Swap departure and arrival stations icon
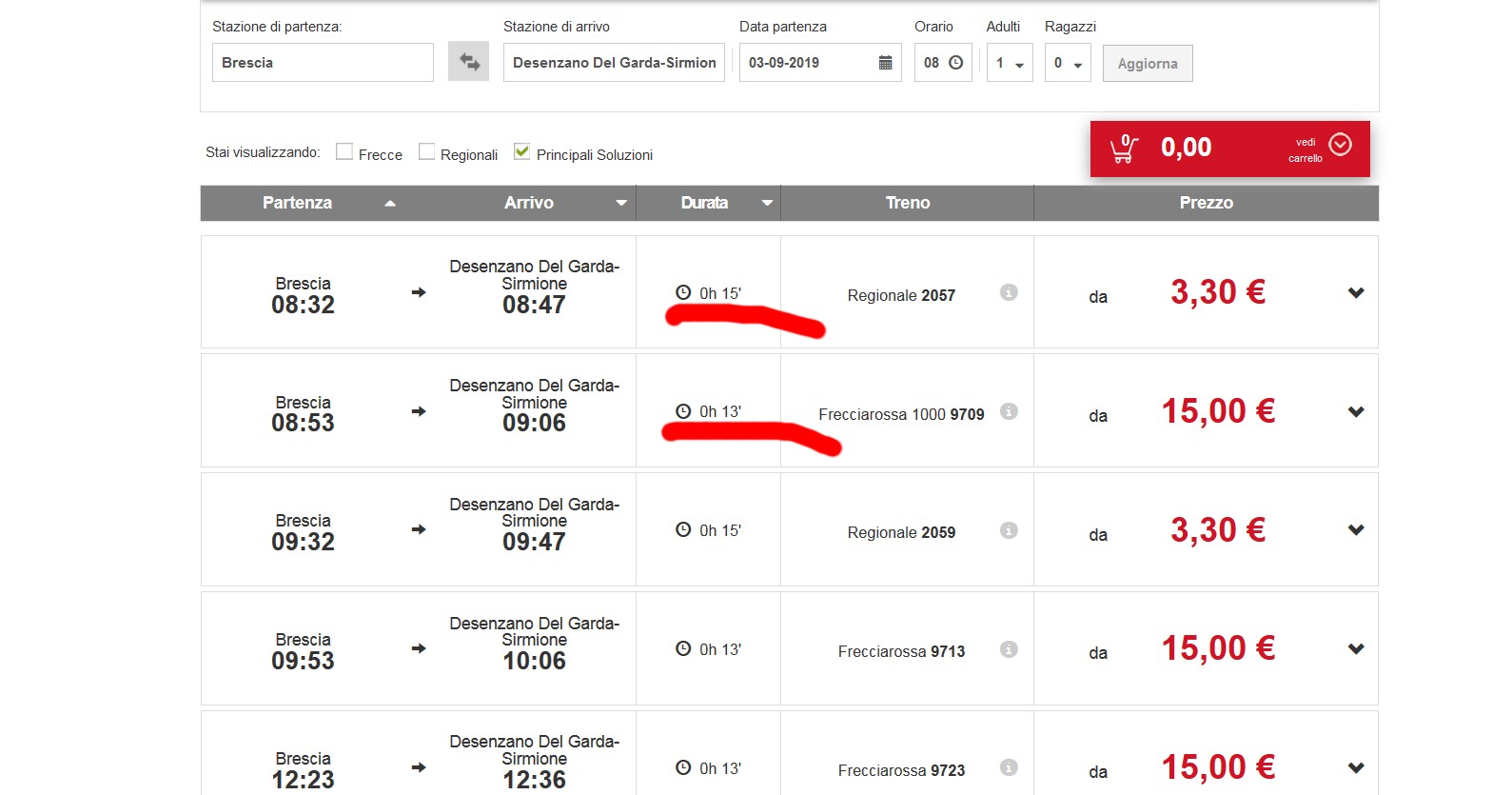The height and width of the screenshot is (795, 1512). [468, 62]
